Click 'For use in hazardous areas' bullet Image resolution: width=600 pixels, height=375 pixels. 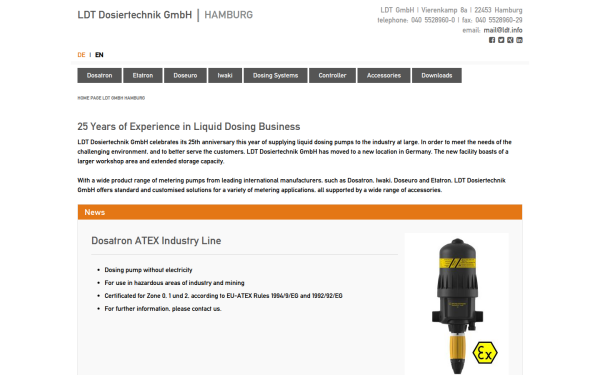click(x=174, y=283)
